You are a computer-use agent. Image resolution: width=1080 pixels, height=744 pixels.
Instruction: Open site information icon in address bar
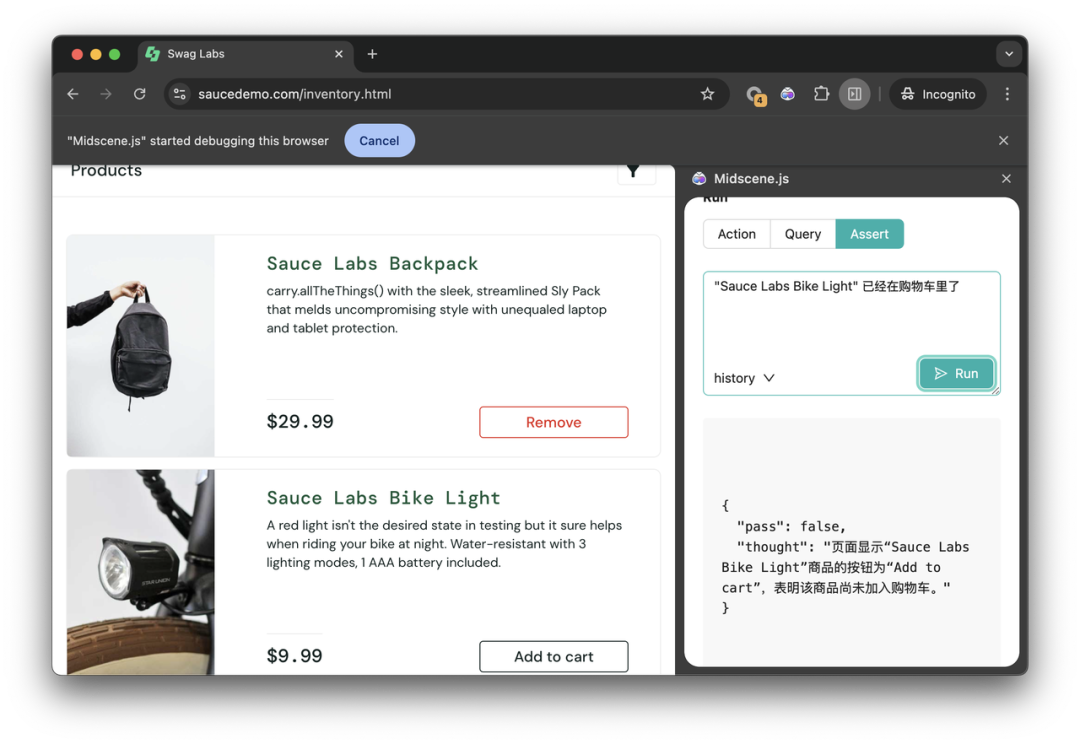(180, 94)
